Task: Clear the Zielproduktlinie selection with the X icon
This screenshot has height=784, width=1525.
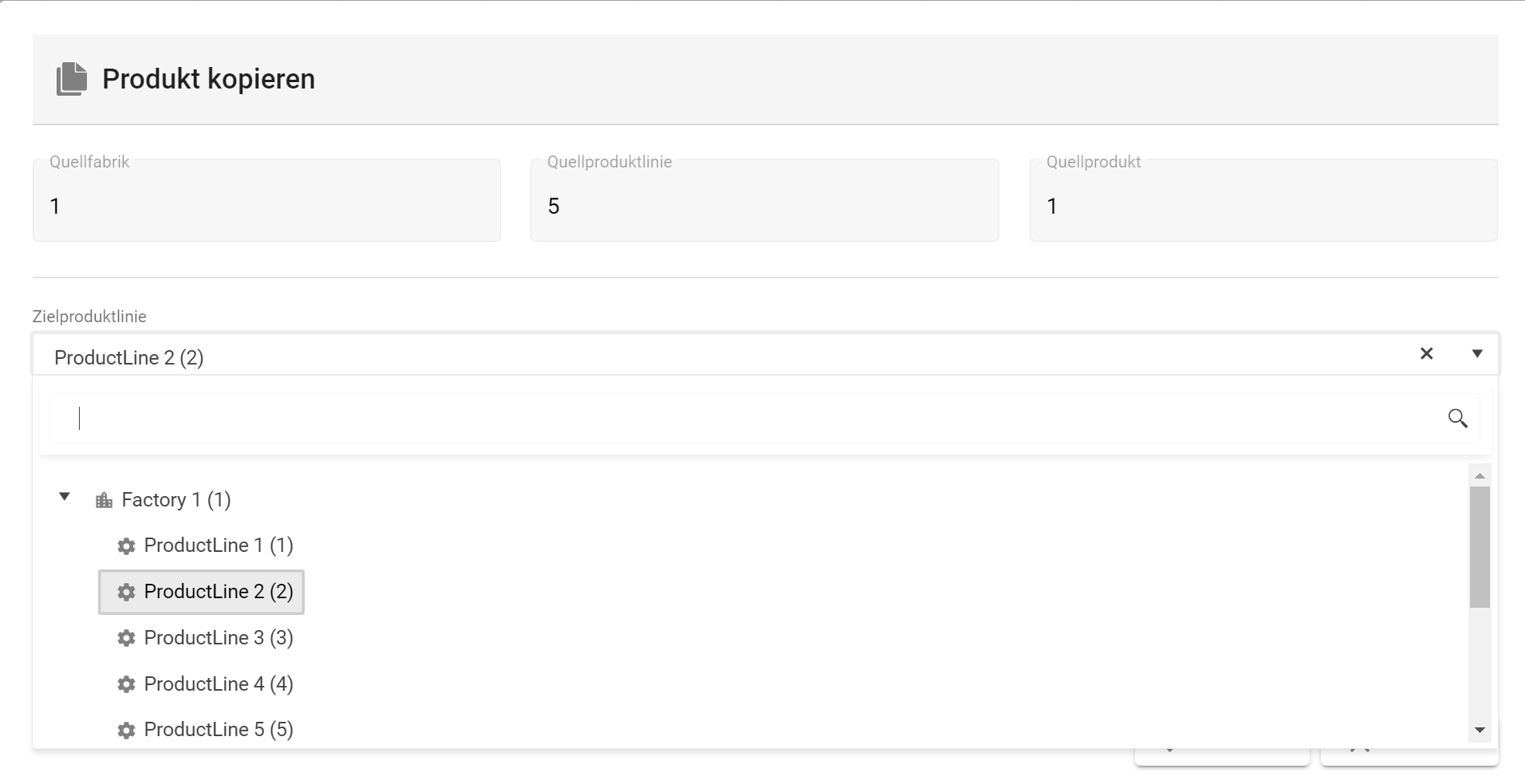Action: 1427,353
